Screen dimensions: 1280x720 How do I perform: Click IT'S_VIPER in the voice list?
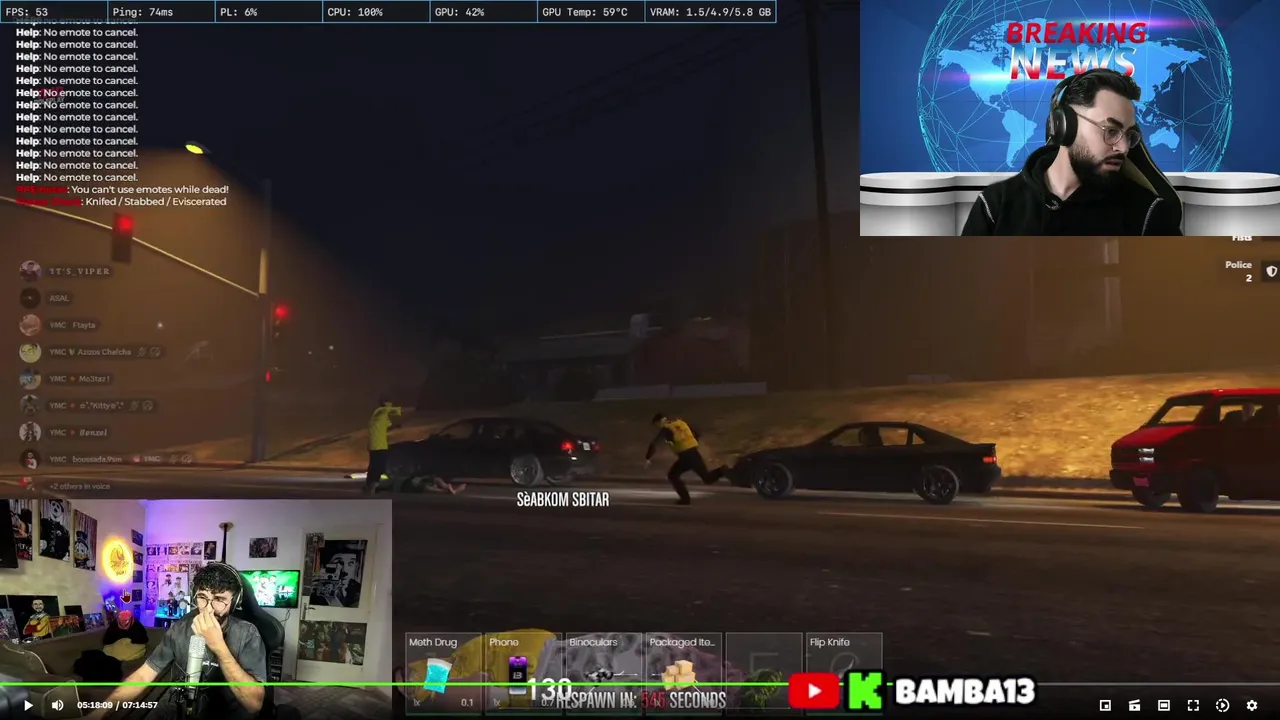pos(80,271)
